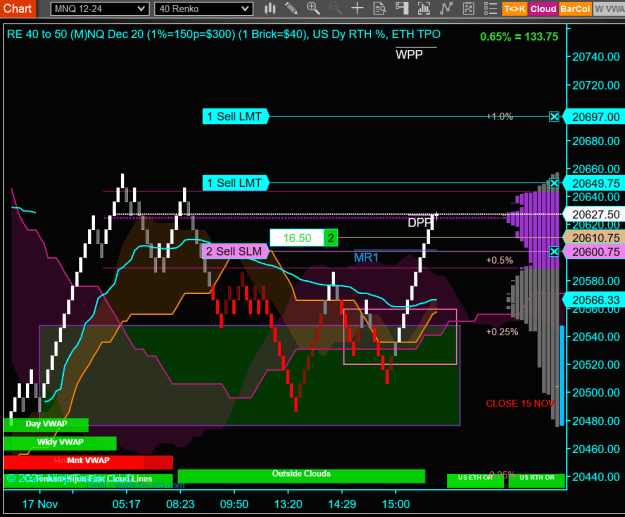
Task: Click the zoom out magnifier icon
Action: pyautogui.click(x=335, y=8)
